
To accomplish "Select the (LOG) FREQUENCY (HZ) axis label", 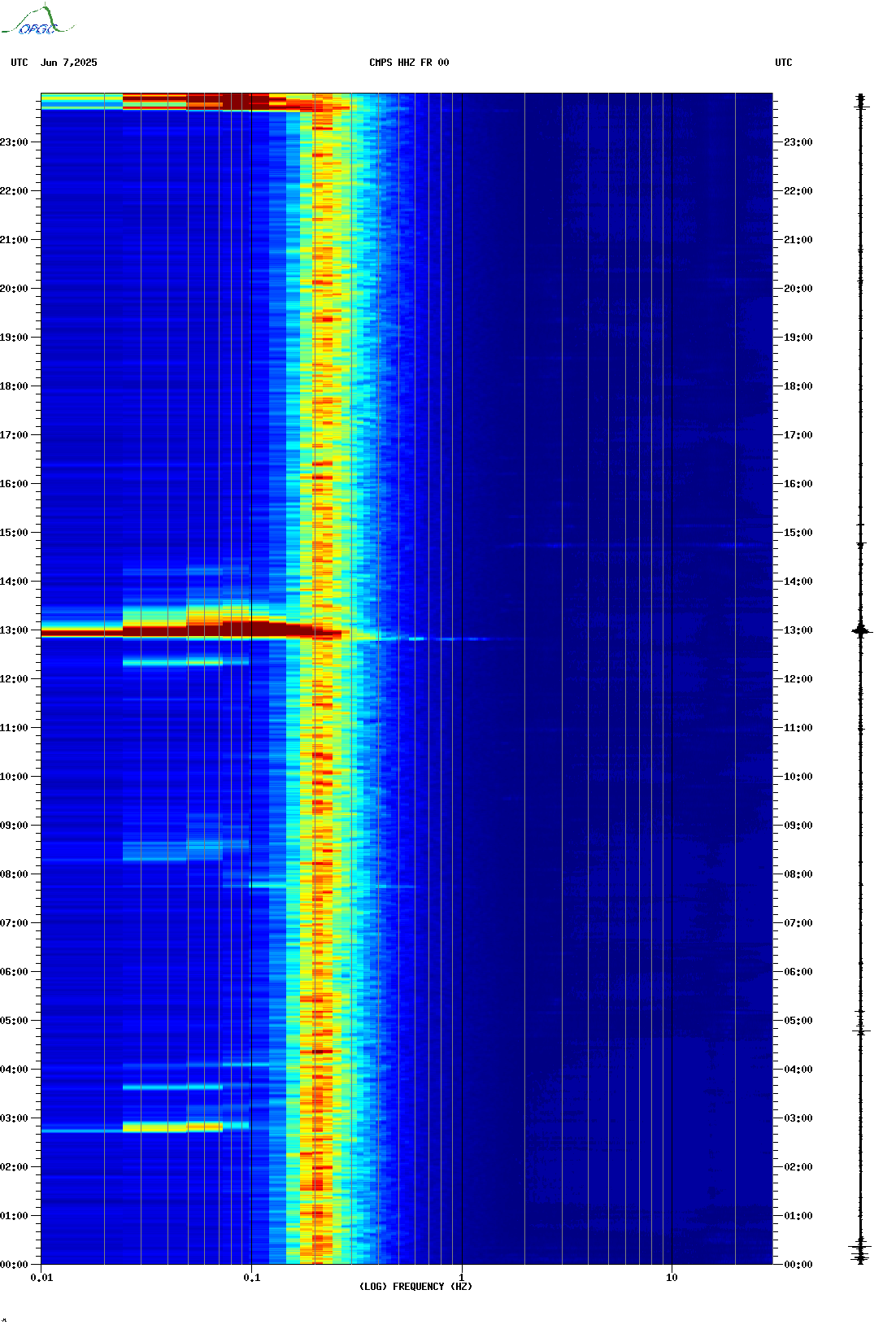I will (x=415, y=1287).
